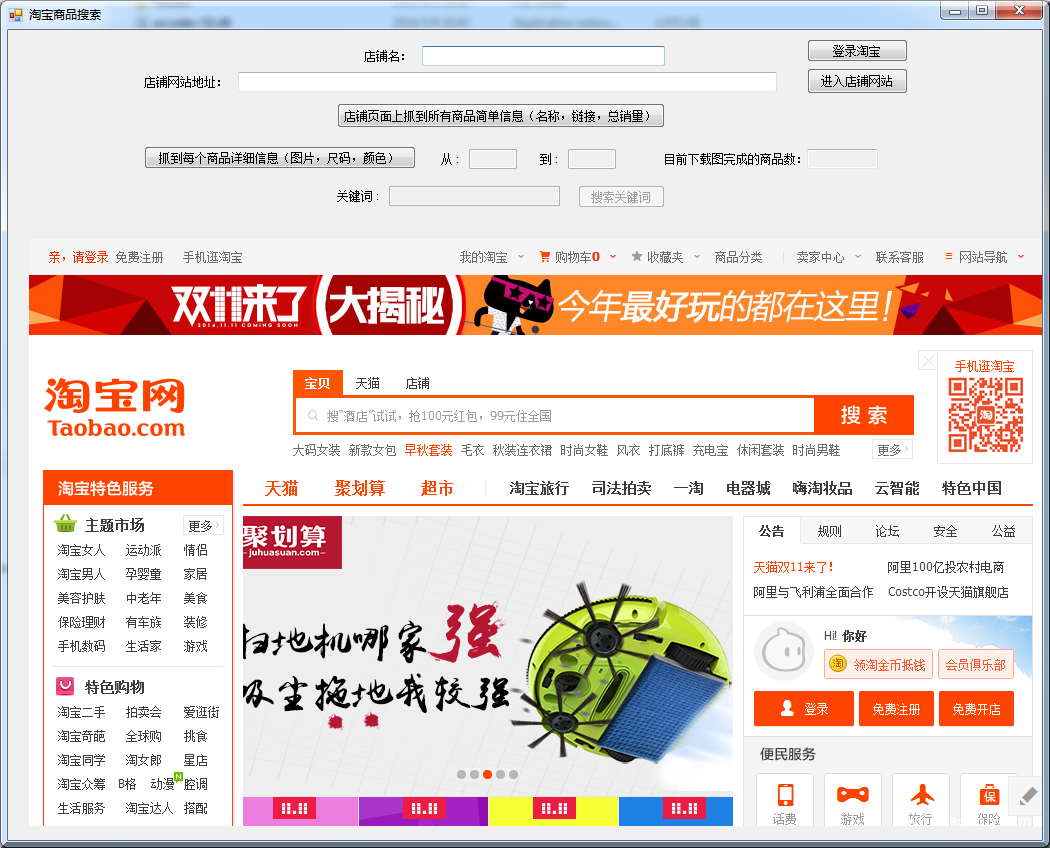This screenshot has height=848, width=1050.
Task: Click the 话费 phone icon
Action: tap(785, 795)
